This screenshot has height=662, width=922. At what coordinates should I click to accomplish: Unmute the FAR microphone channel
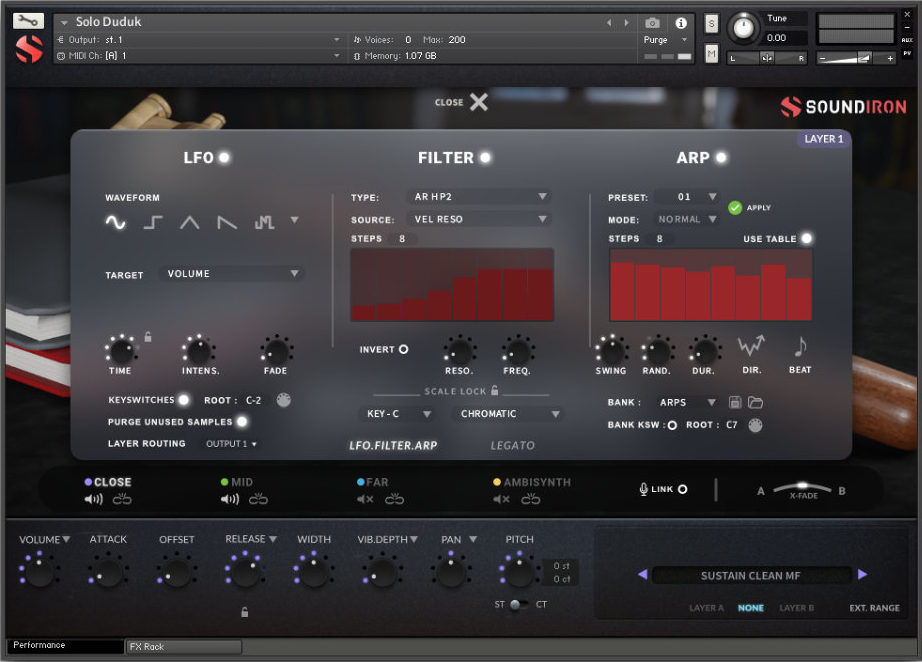click(x=364, y=500)
